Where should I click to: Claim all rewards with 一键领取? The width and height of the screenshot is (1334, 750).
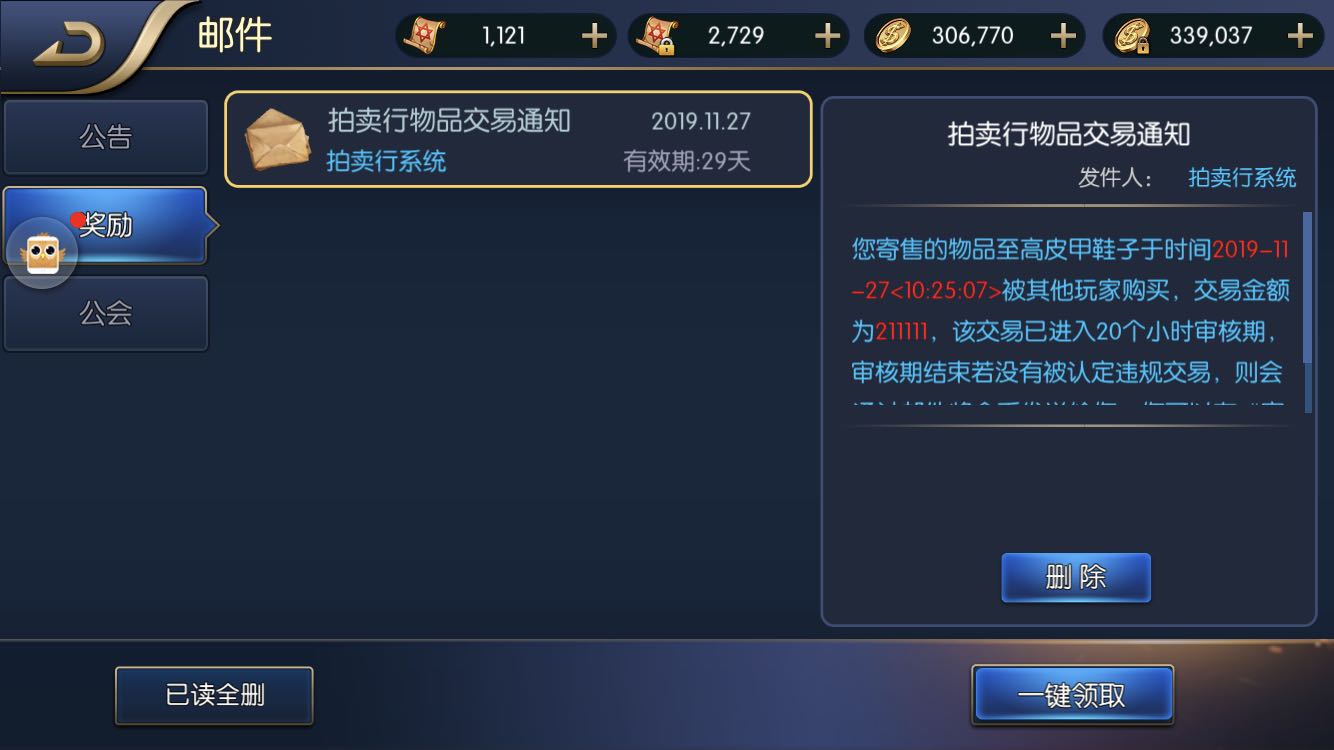pos(1072,695)
